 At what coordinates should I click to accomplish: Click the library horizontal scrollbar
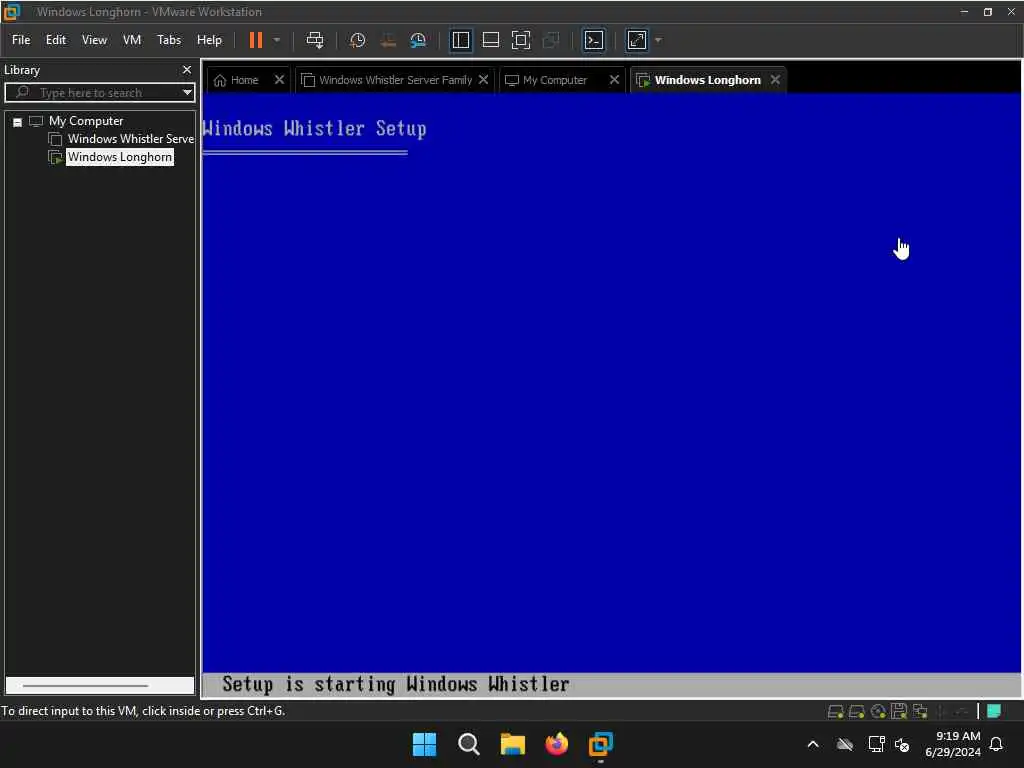tap(86, 686)
